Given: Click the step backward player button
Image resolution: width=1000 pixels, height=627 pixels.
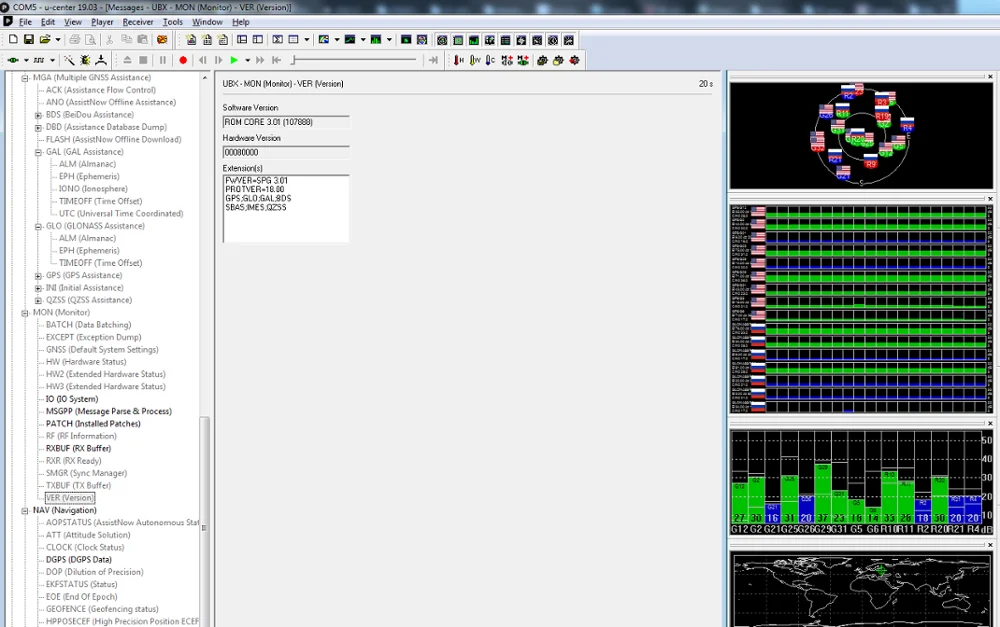Looking at the screenshot, I should coord(203,60).
